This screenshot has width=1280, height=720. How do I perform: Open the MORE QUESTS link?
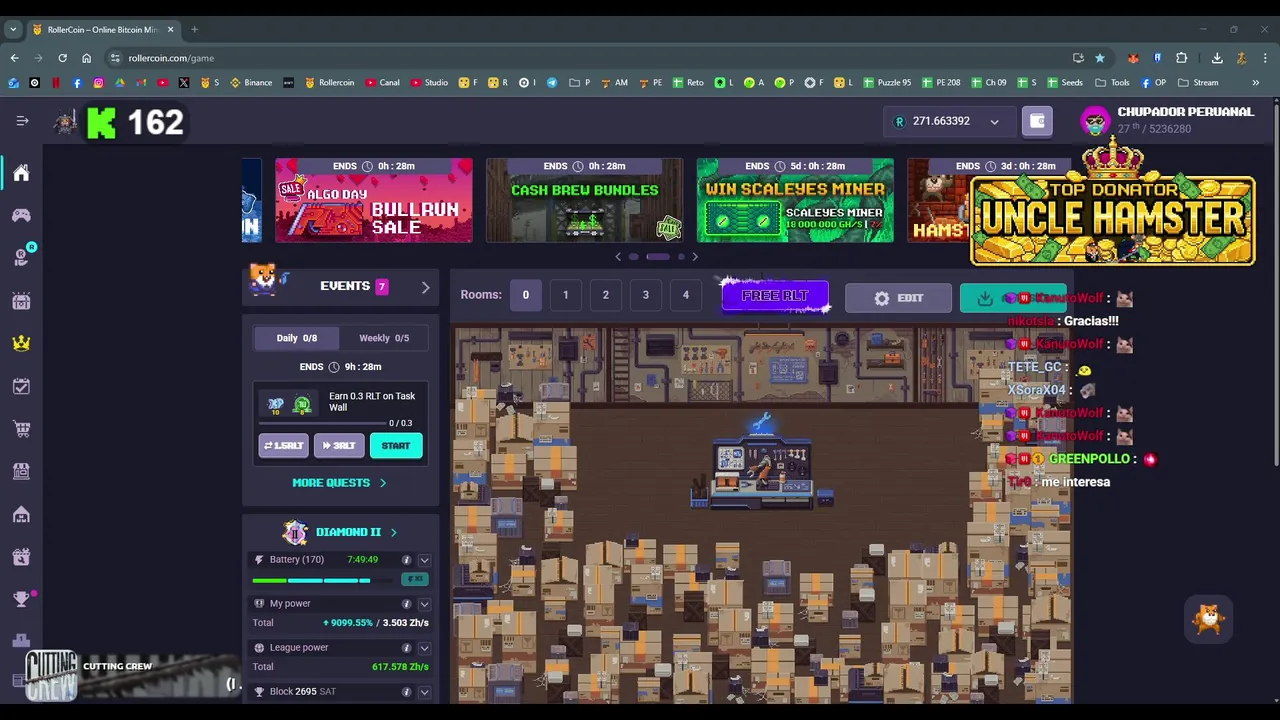click(x=339, y=483)
